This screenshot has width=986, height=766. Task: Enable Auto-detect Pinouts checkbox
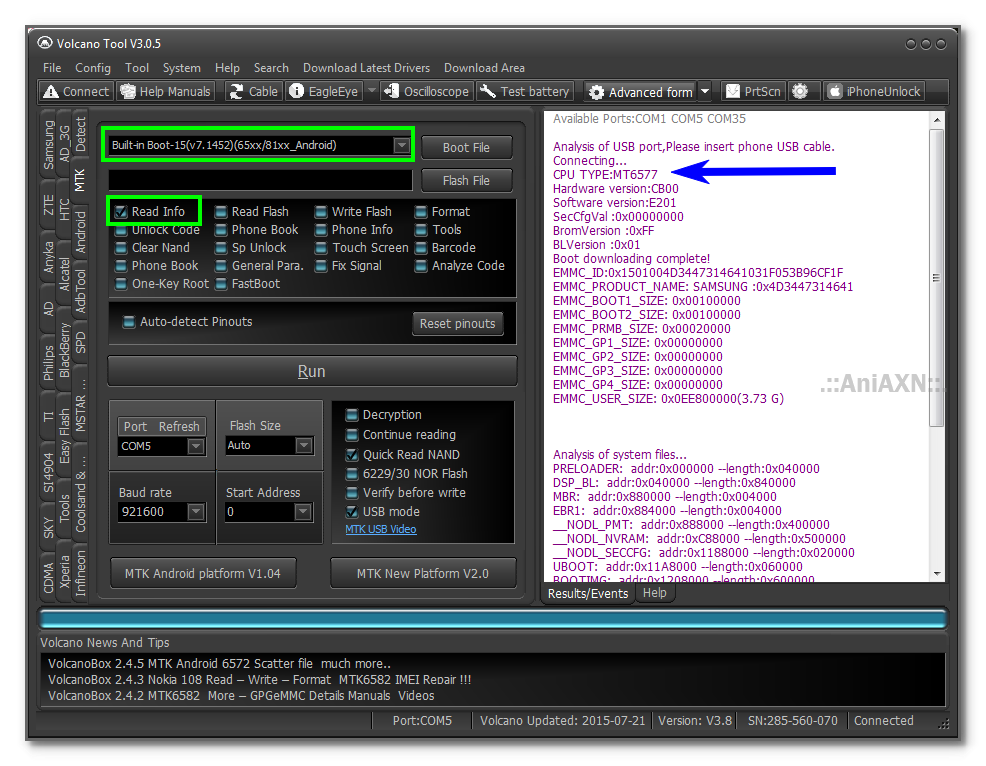(129, 322)
